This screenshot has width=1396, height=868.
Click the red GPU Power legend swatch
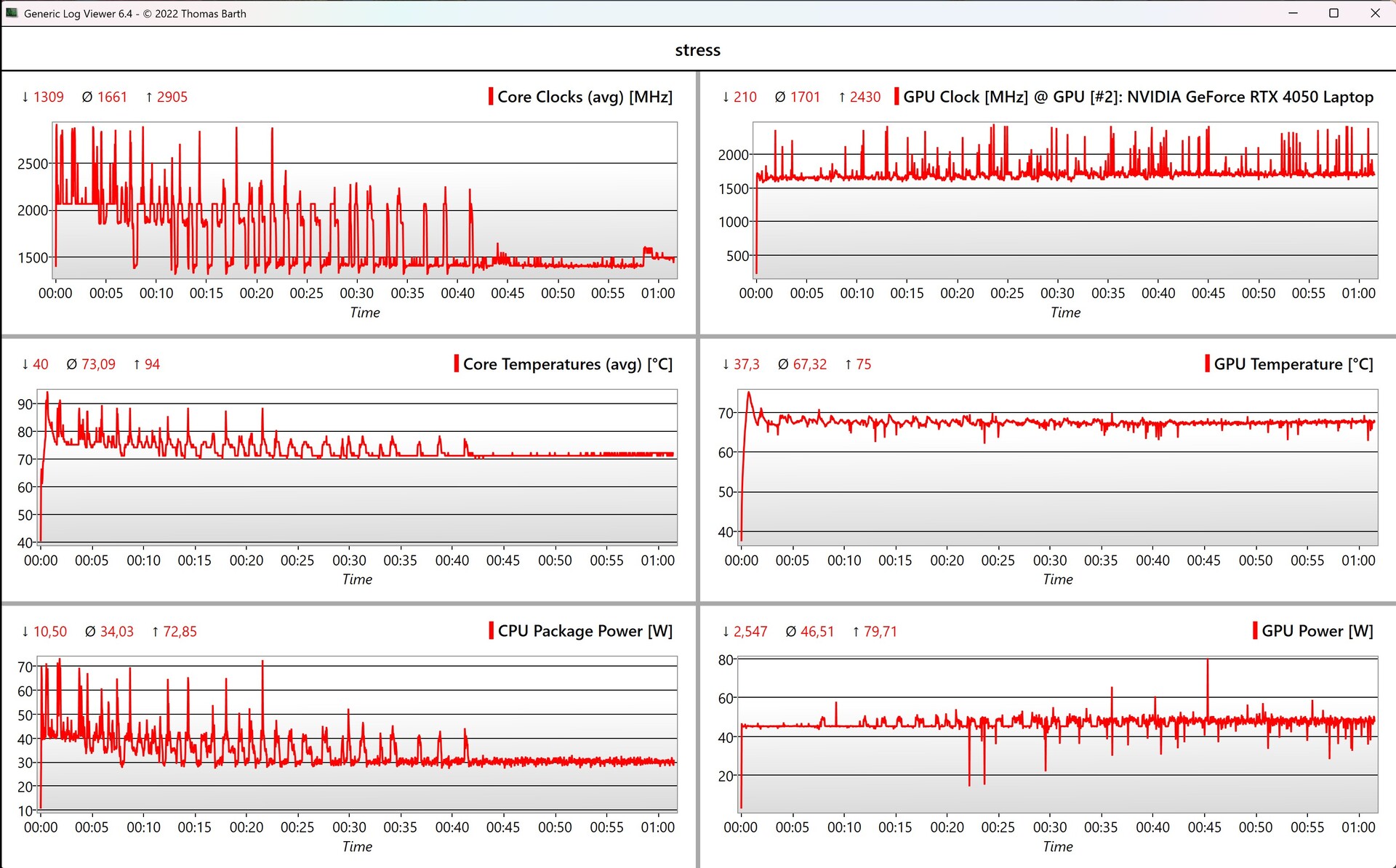pos(1255,630)
